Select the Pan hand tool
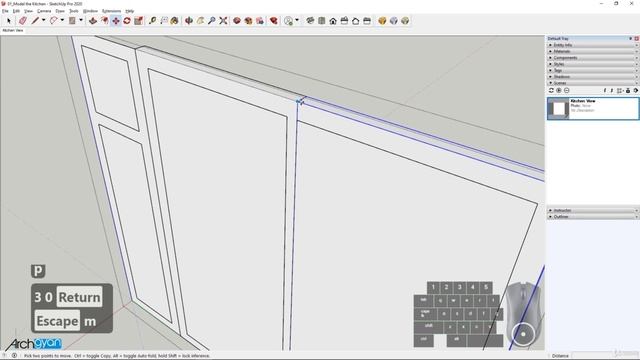 click(200, 20)
